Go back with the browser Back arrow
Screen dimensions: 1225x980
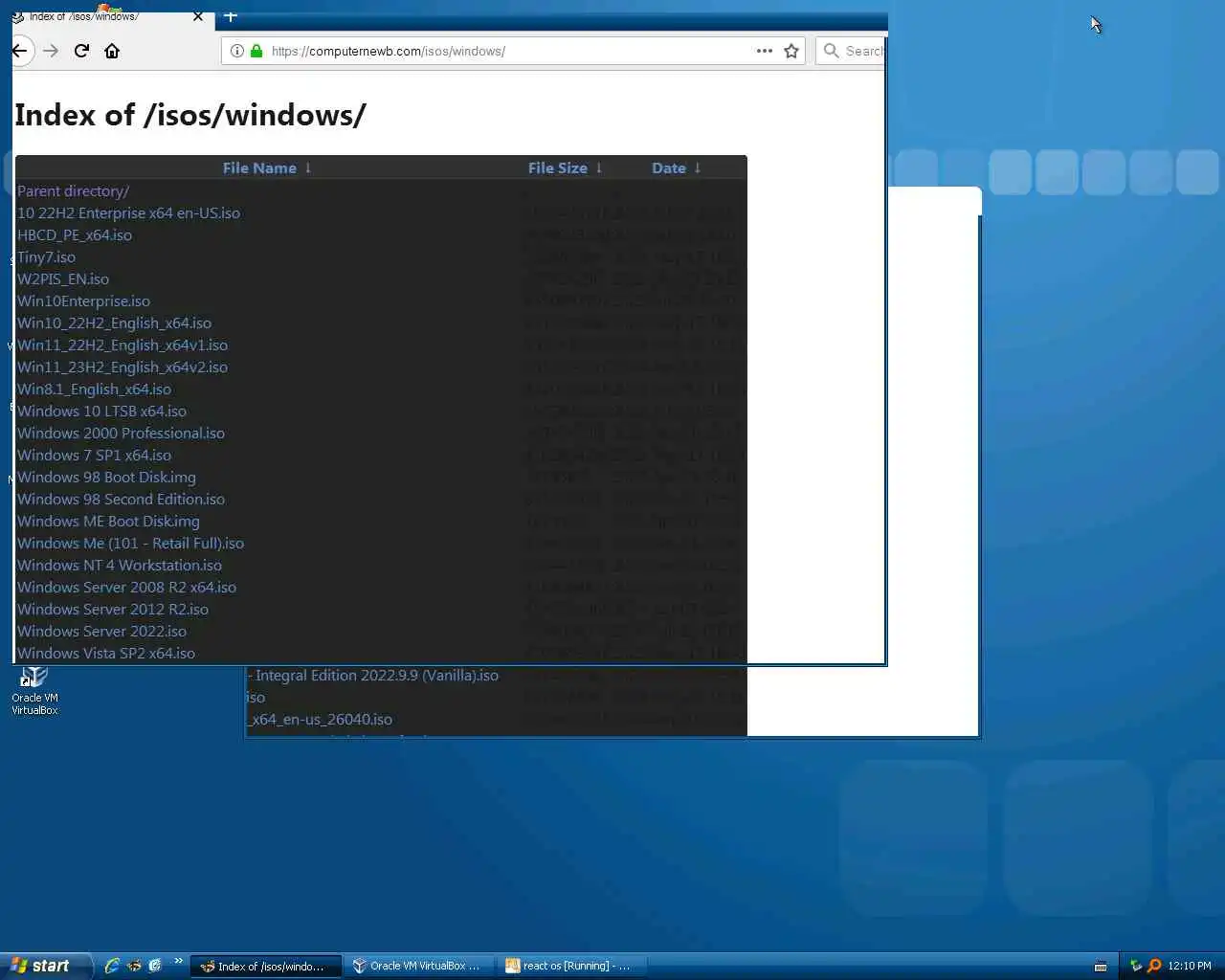point(20,51)
